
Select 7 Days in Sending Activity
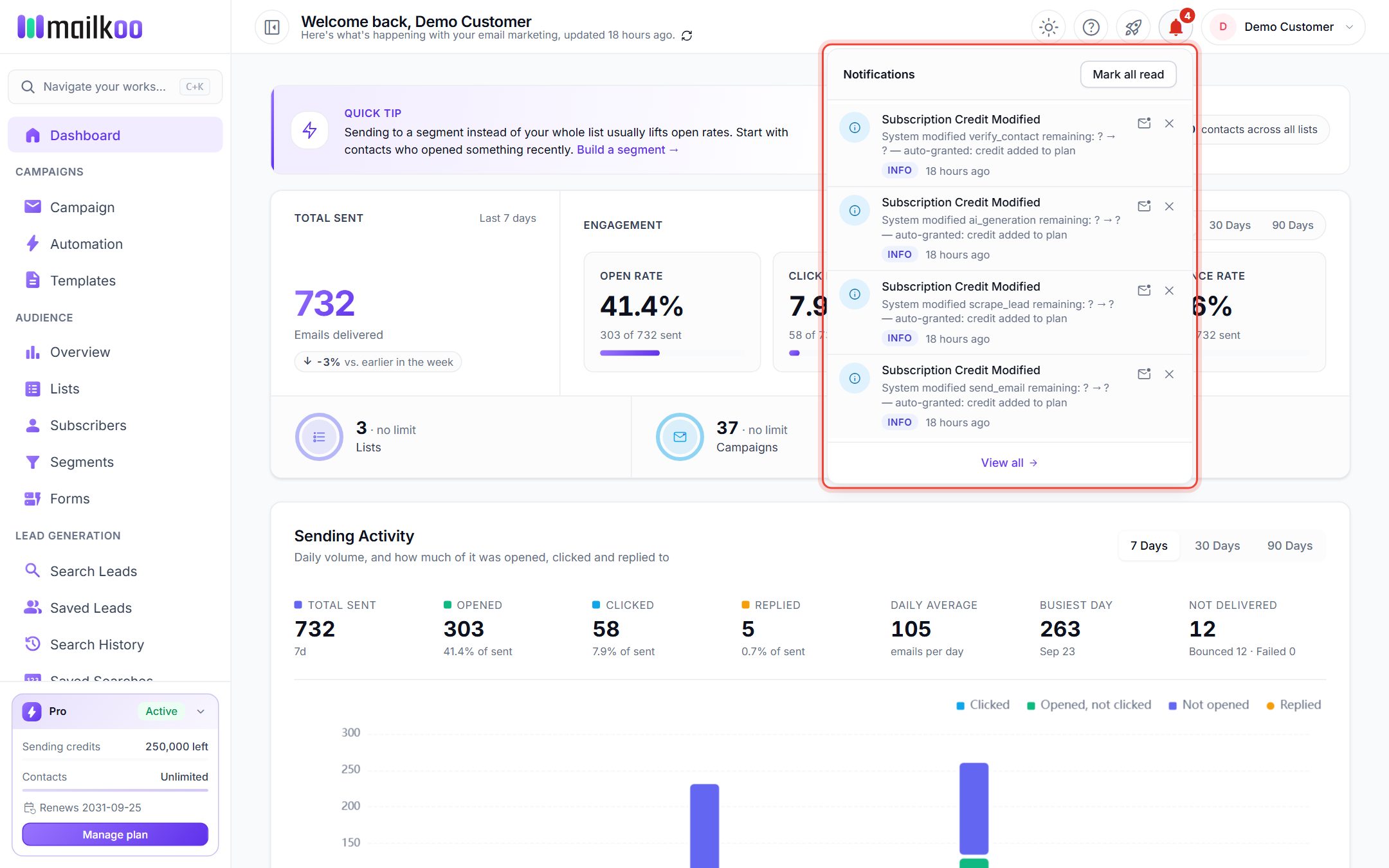(x=1148, y=546)
